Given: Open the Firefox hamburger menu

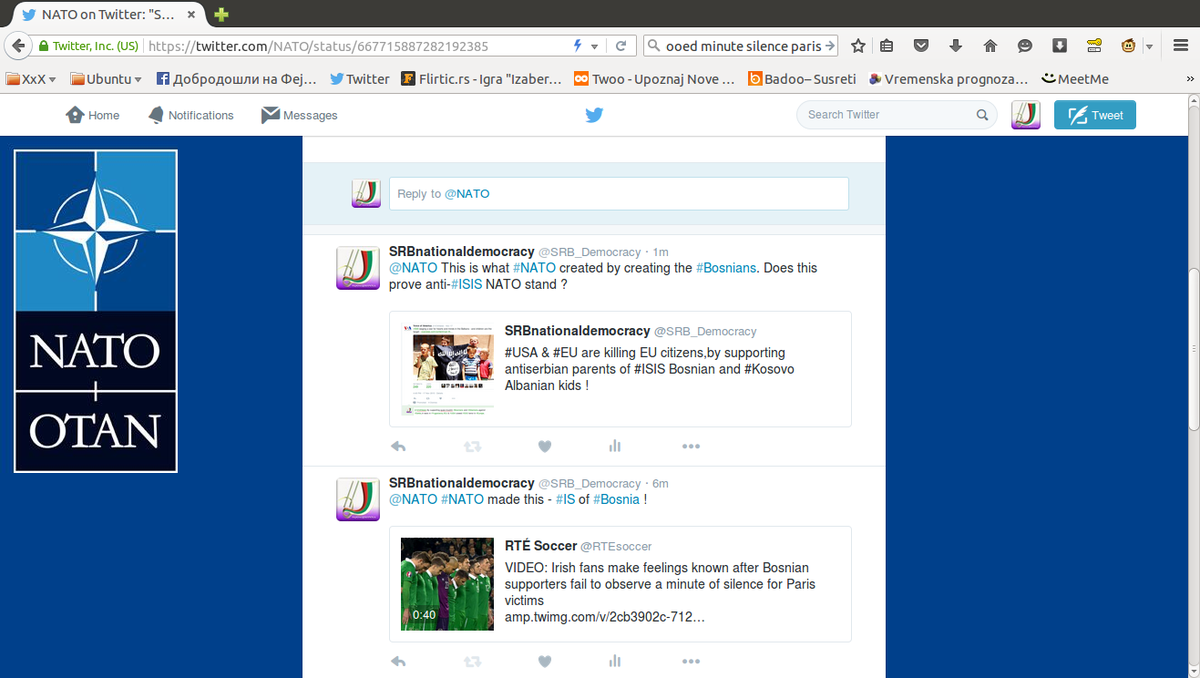Looking at the screenshot, I should 1181,46.
